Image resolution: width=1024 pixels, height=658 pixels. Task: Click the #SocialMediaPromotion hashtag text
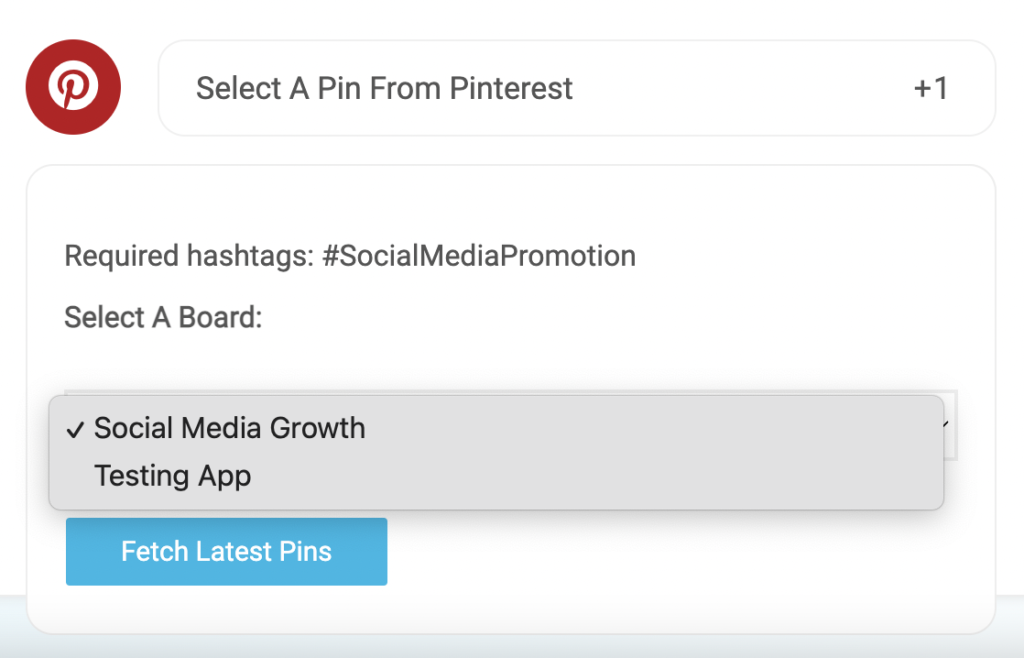coord(479,256)
